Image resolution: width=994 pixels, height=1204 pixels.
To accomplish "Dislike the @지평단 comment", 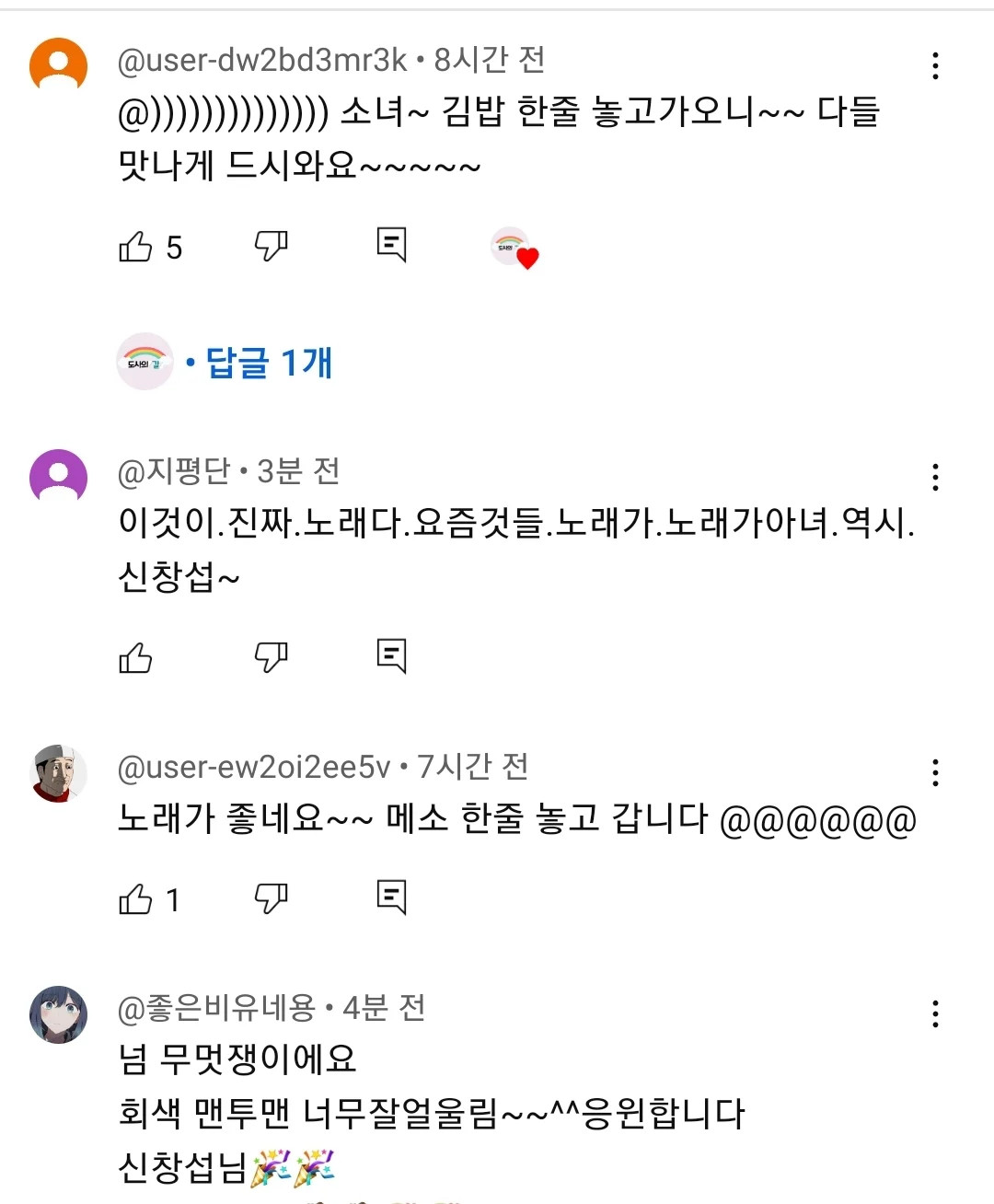I will (x=271, y=657).
